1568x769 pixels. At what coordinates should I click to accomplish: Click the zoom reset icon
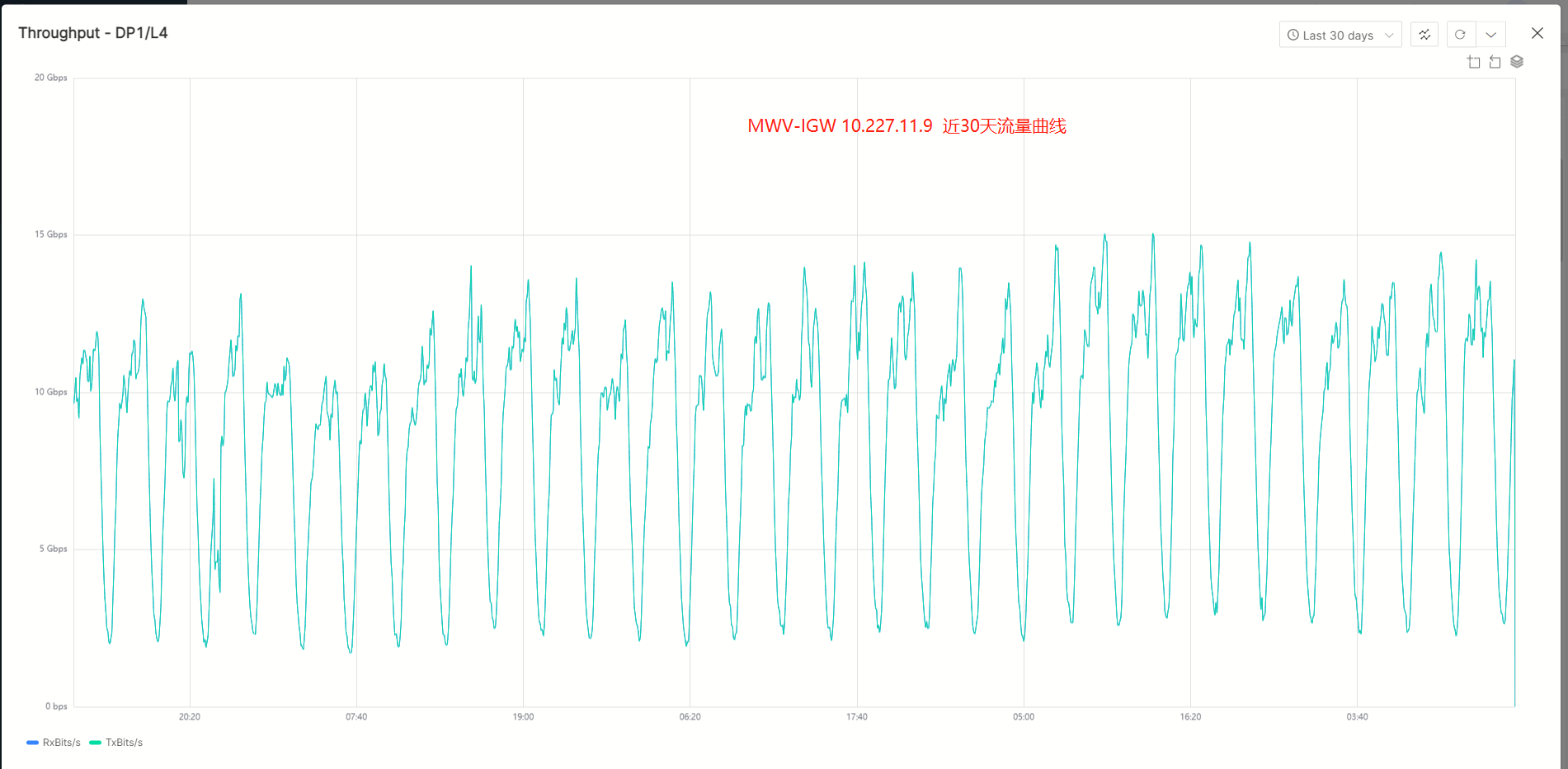point(1495,62)
